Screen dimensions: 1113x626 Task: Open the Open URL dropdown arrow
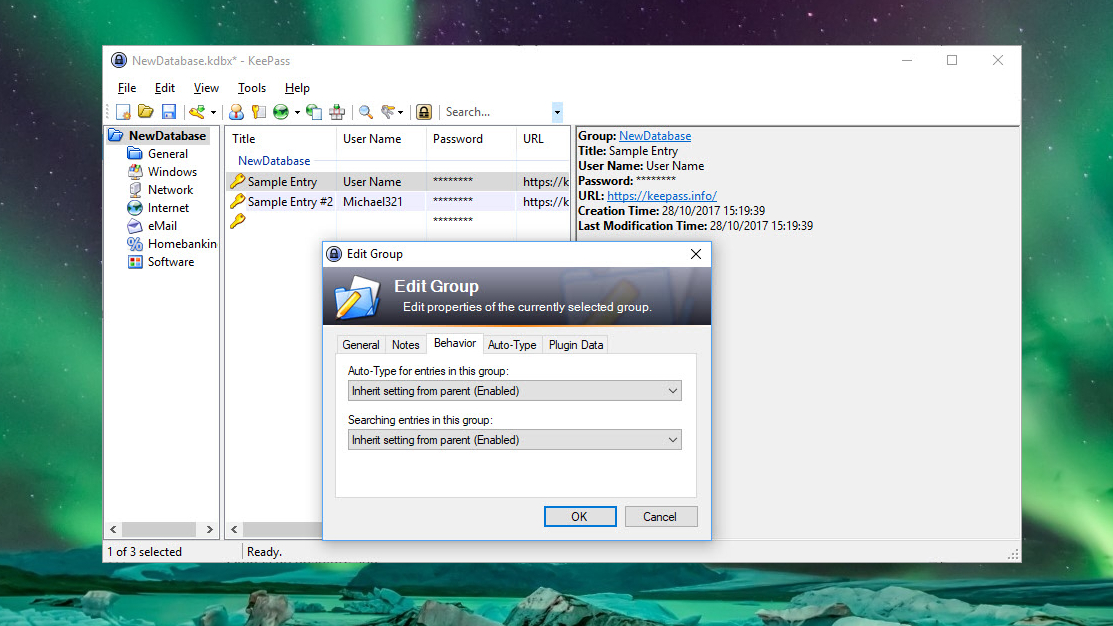coord(297,112)
